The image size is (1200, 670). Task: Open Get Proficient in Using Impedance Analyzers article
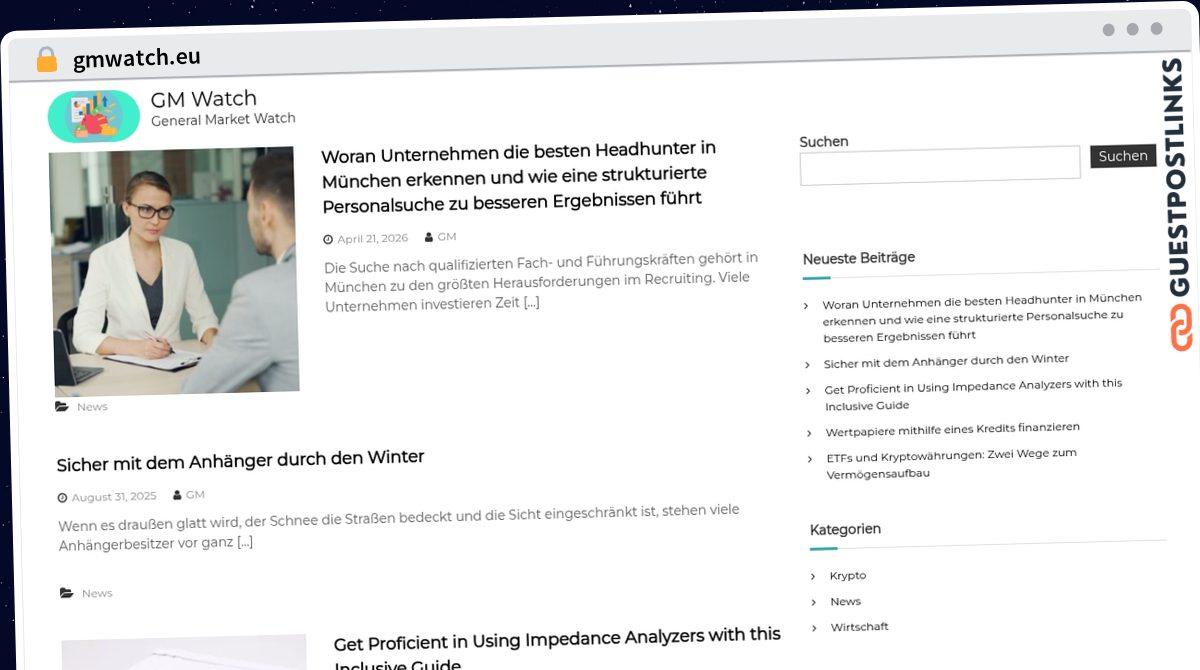(557, 648)
